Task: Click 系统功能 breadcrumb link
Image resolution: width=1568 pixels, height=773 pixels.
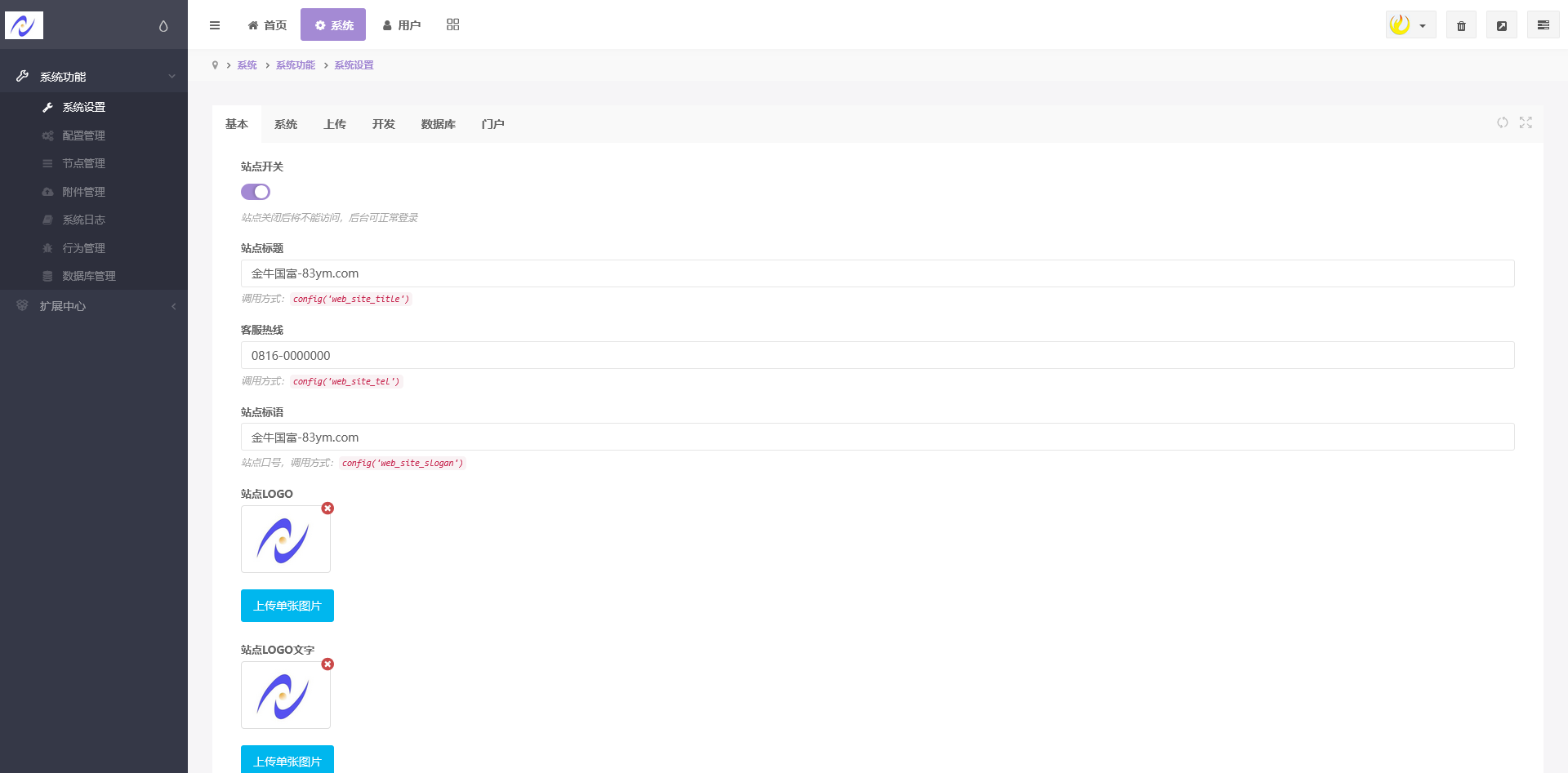Action: tap(296, 65)
